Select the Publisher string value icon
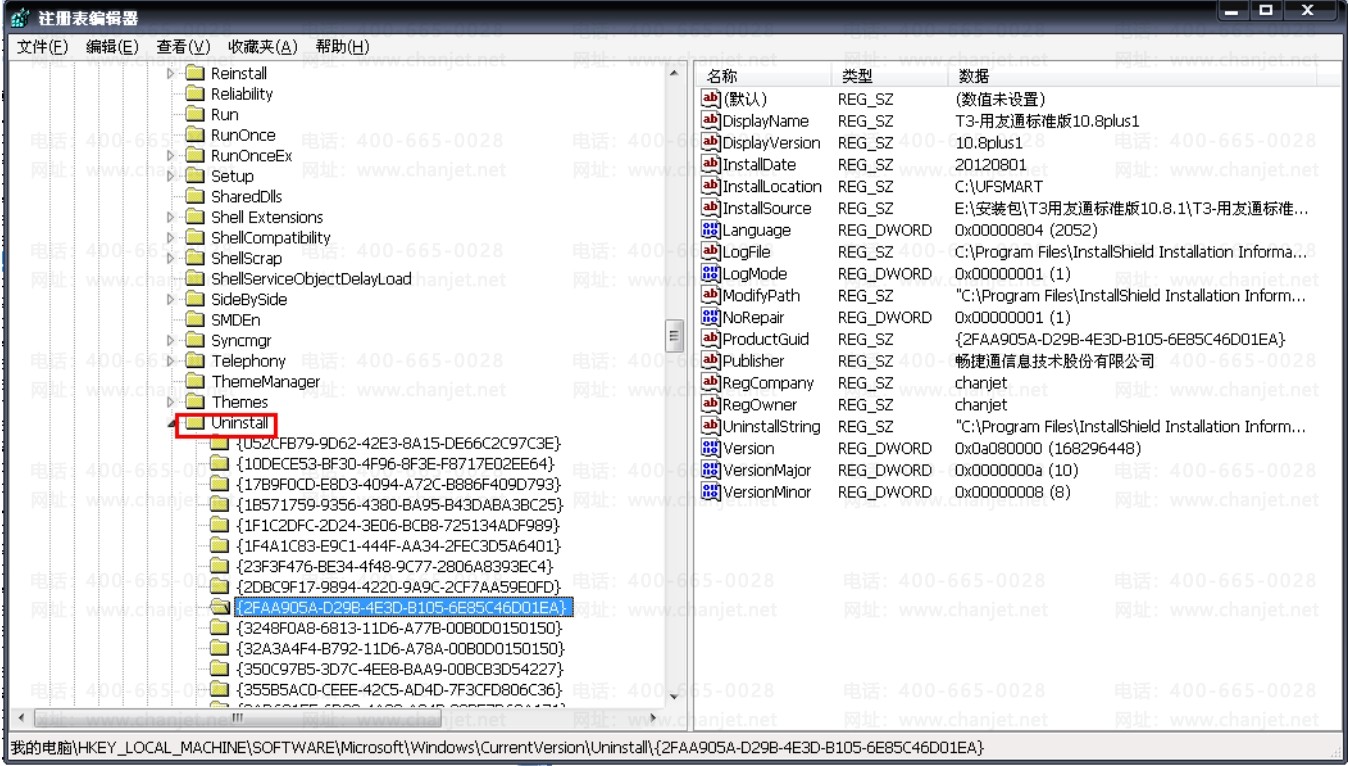Screen dimensions: 1349x766 coord(712,361)
